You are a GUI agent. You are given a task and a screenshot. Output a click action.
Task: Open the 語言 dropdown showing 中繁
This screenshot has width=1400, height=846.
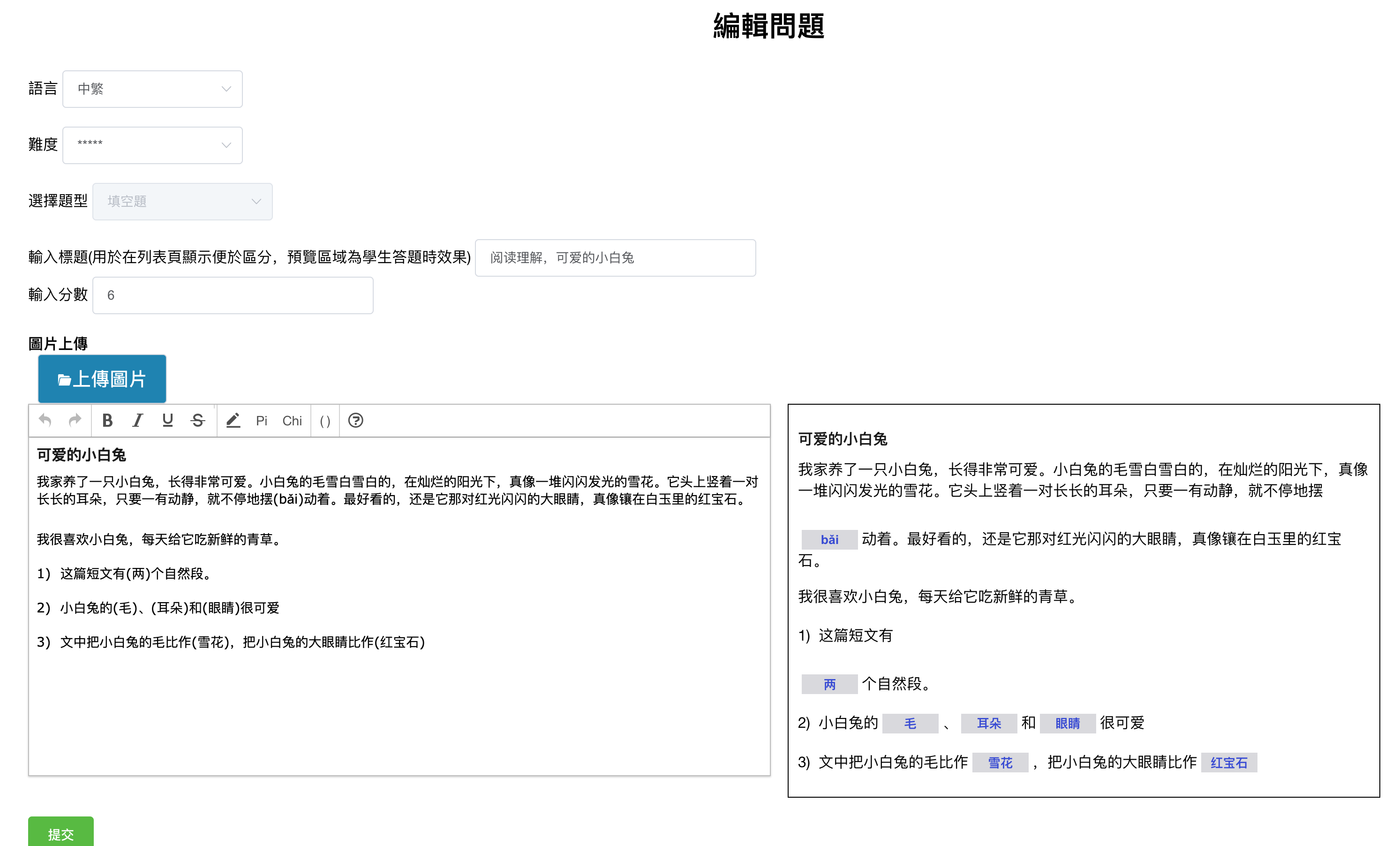click(x=152, y=89)
